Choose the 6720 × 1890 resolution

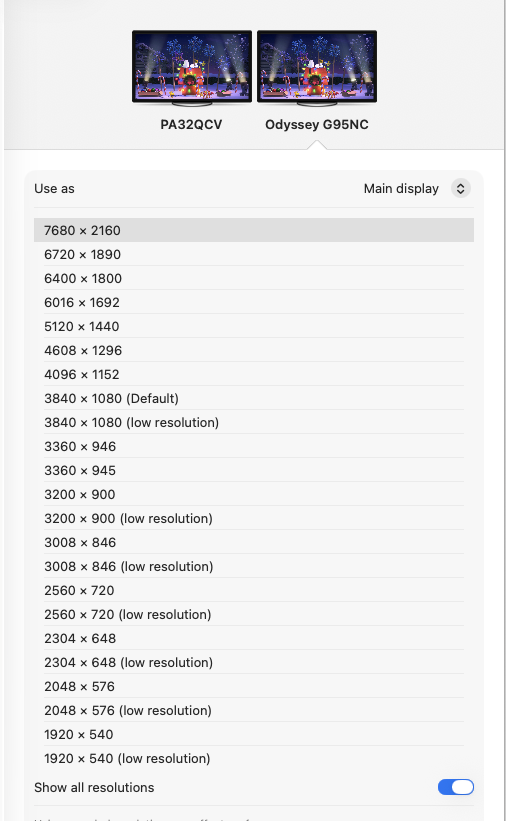pyautogui.click(x=254, y=254)
